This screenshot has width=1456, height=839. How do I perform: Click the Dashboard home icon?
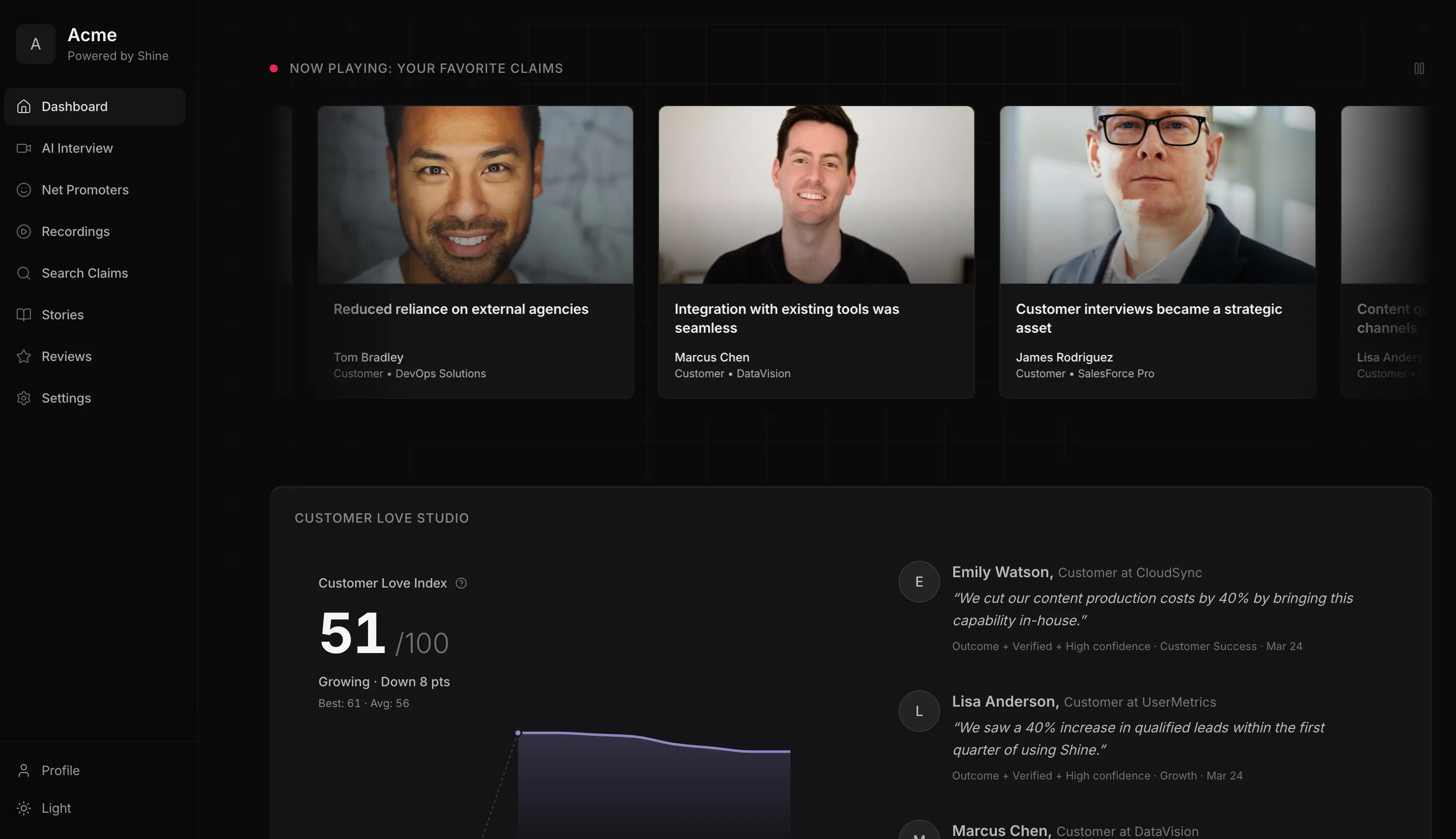click(x=24, y=107)
